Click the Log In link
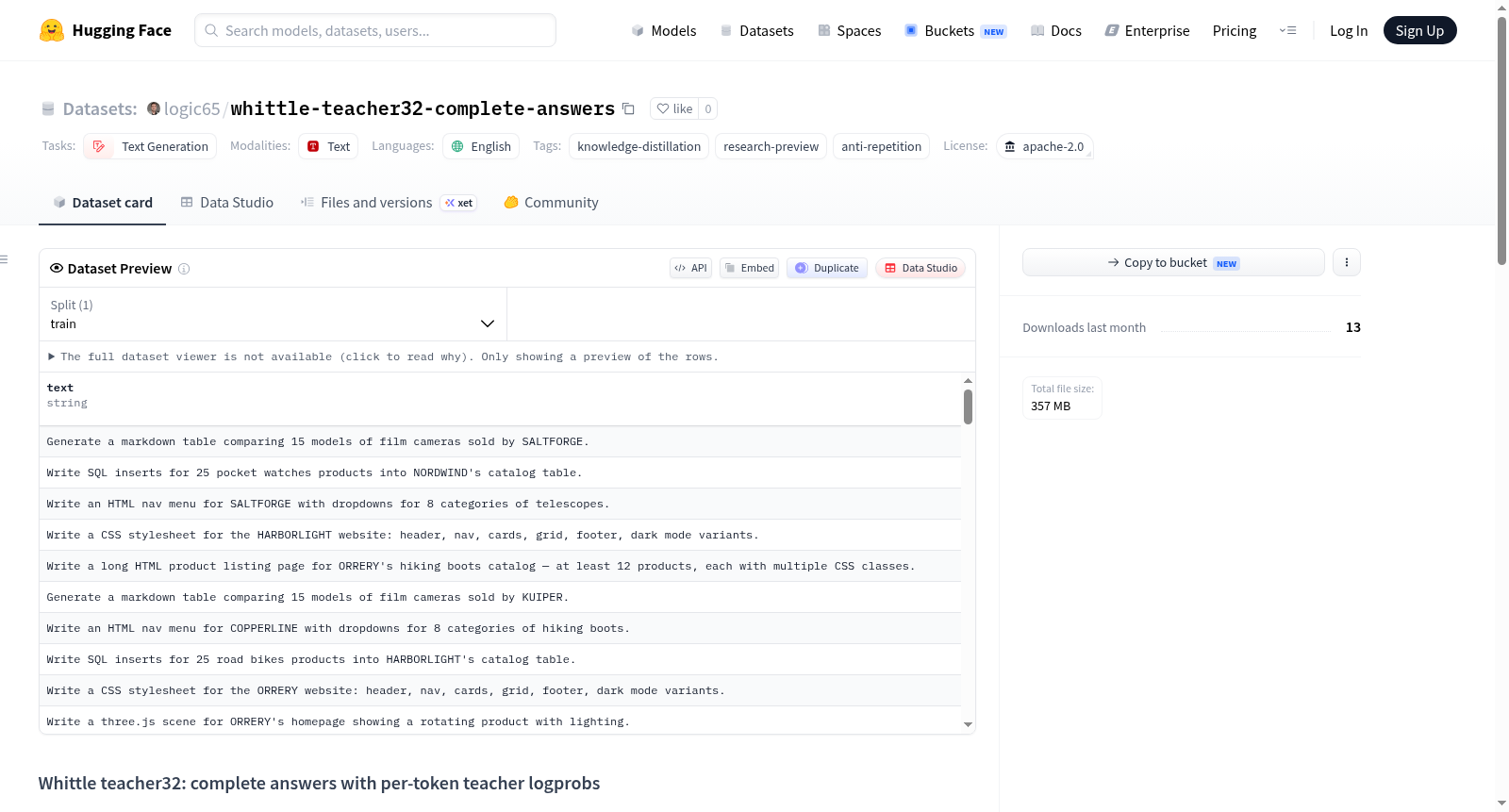 (1349, 30)
